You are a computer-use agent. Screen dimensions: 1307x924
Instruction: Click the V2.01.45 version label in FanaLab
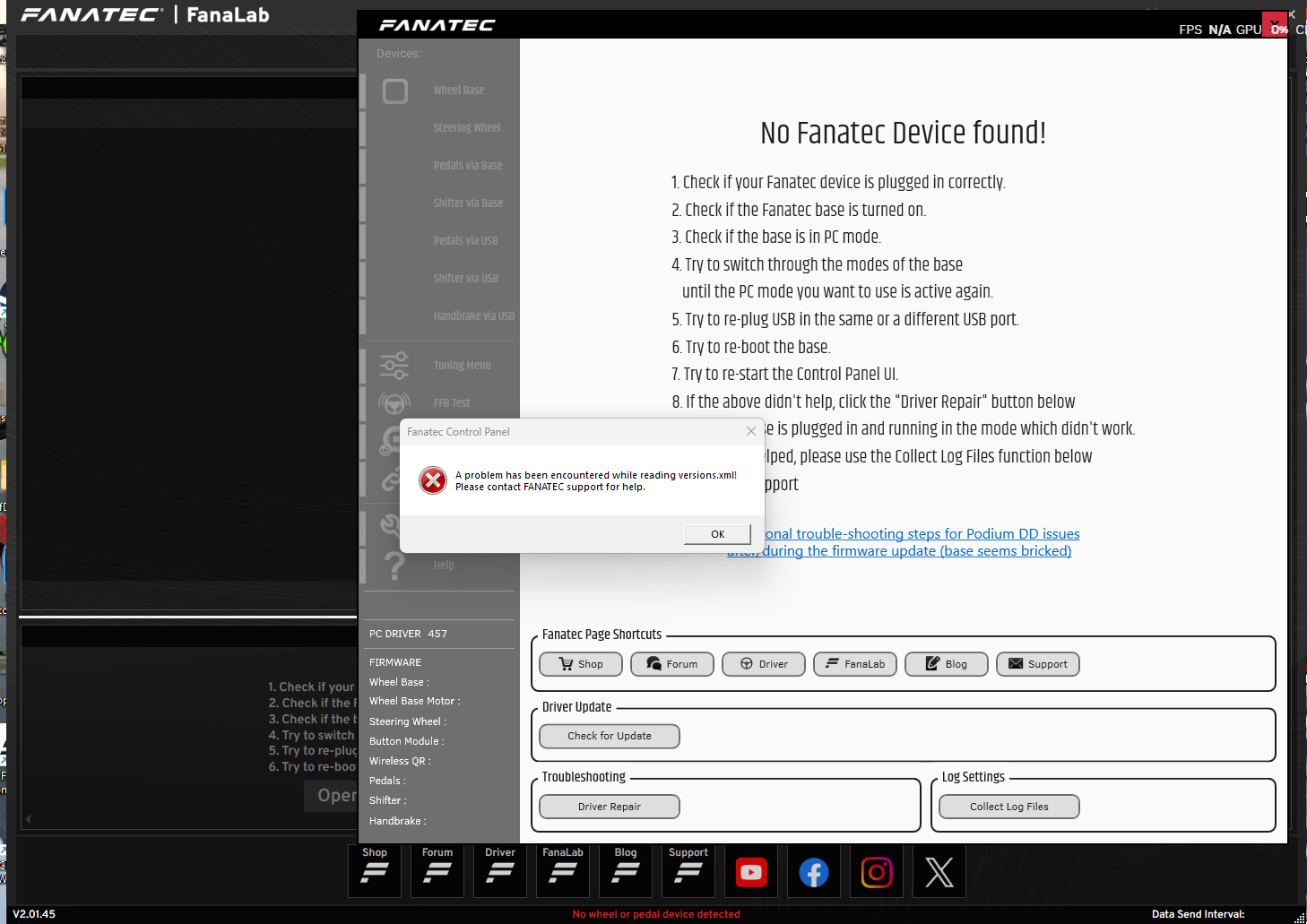point(34,914)
